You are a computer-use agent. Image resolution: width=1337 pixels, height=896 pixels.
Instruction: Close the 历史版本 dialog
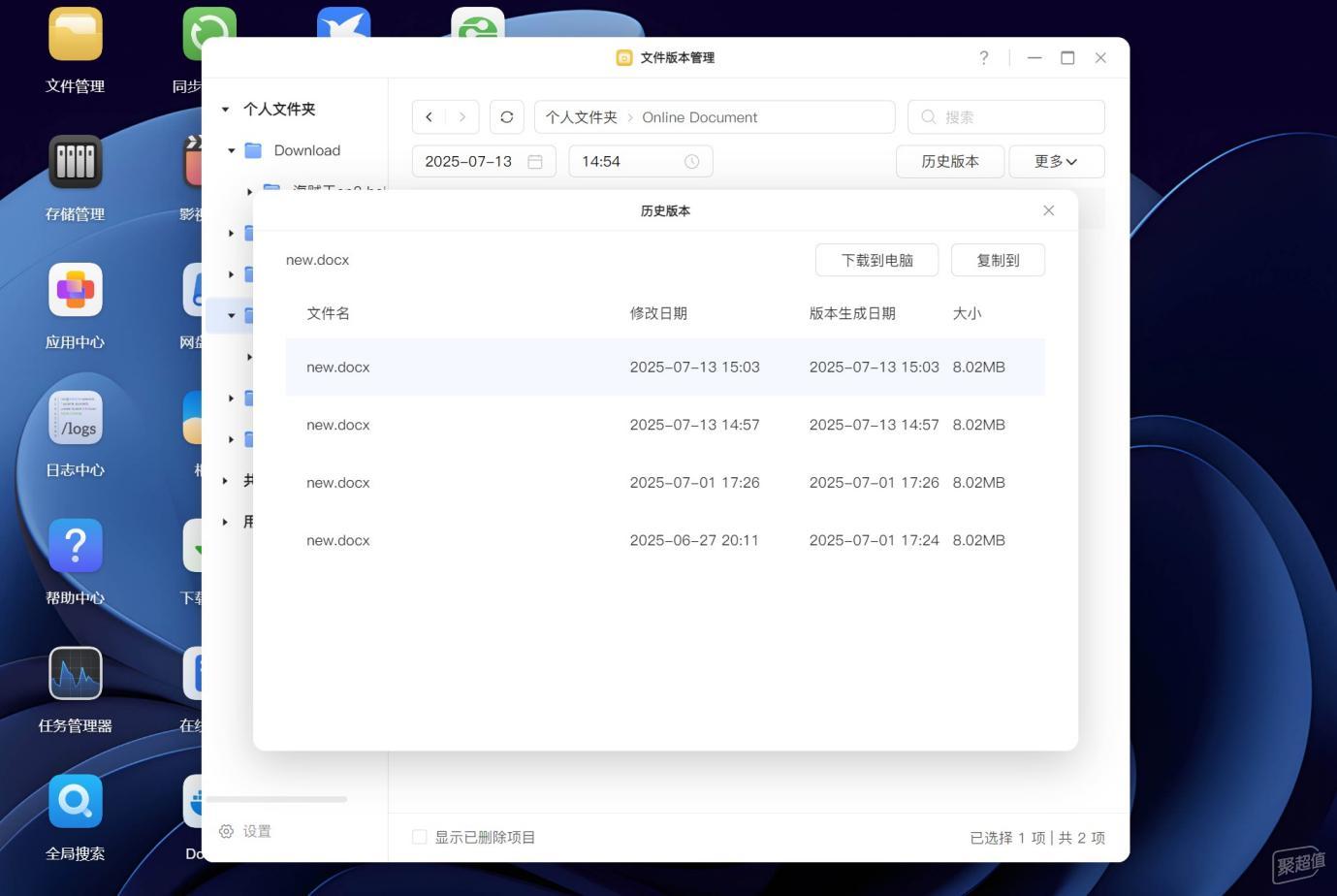tap(1049, 210)
